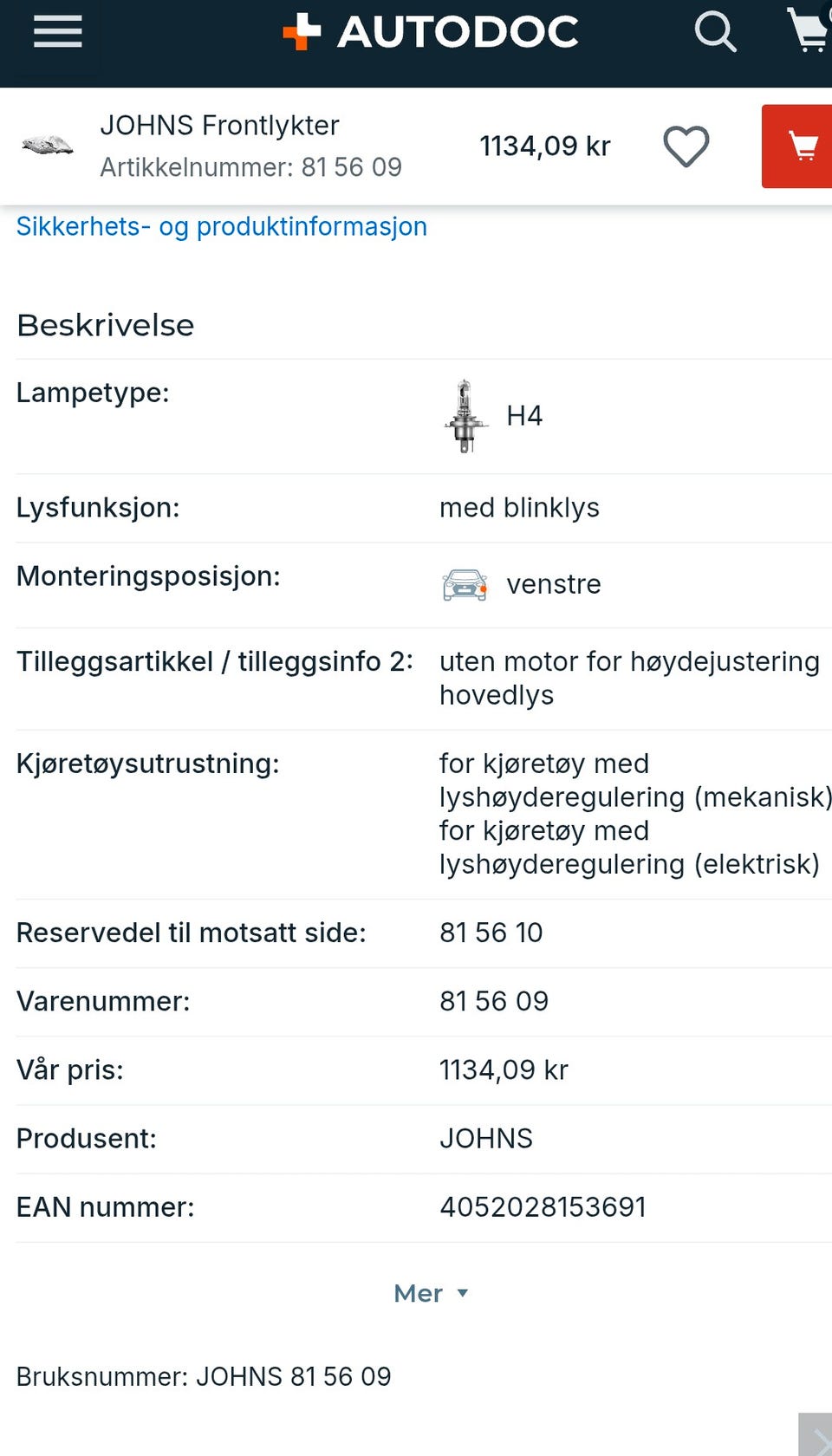Click the price in the sticky product bar
The image size is (832, 1456).
[x=545, y=146]
